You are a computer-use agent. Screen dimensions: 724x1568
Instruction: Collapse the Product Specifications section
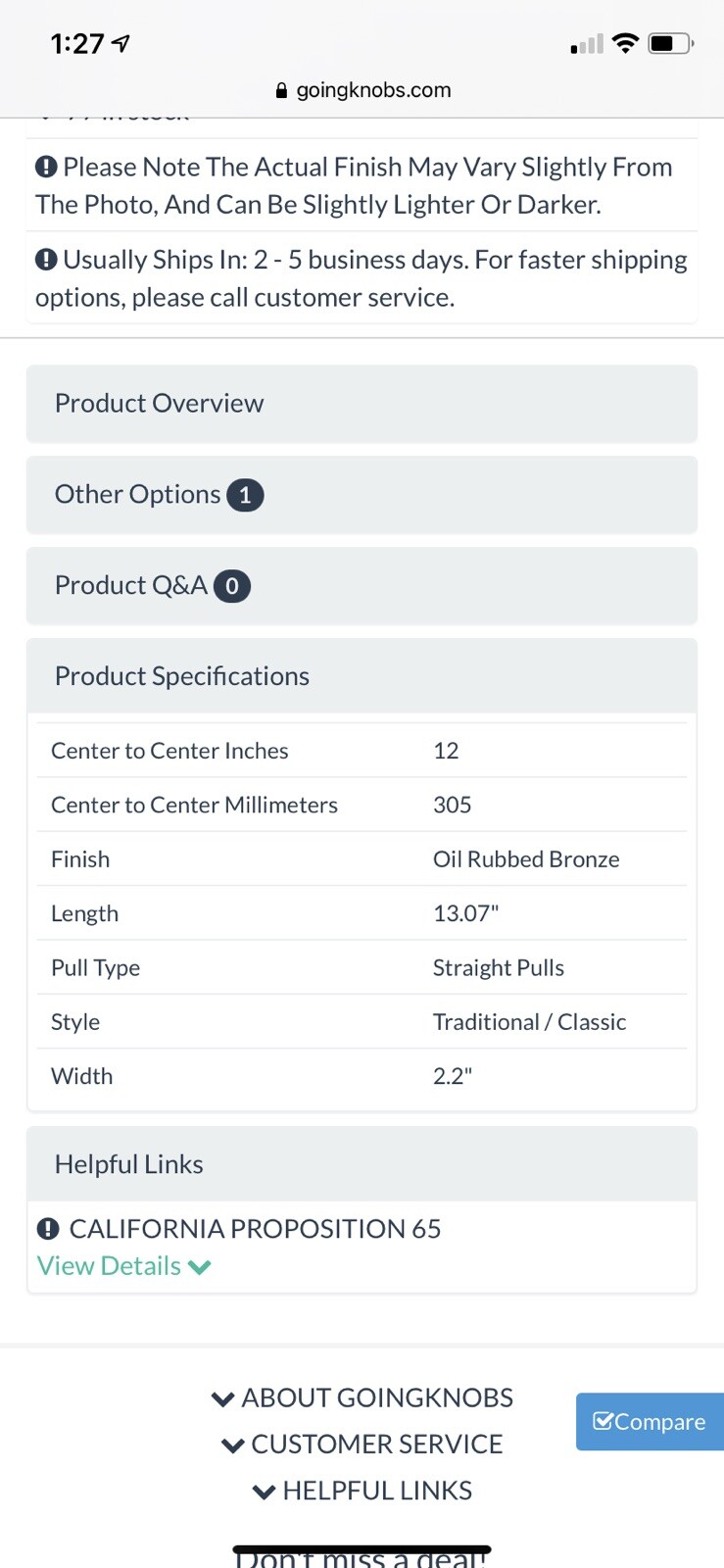point(362,676)
